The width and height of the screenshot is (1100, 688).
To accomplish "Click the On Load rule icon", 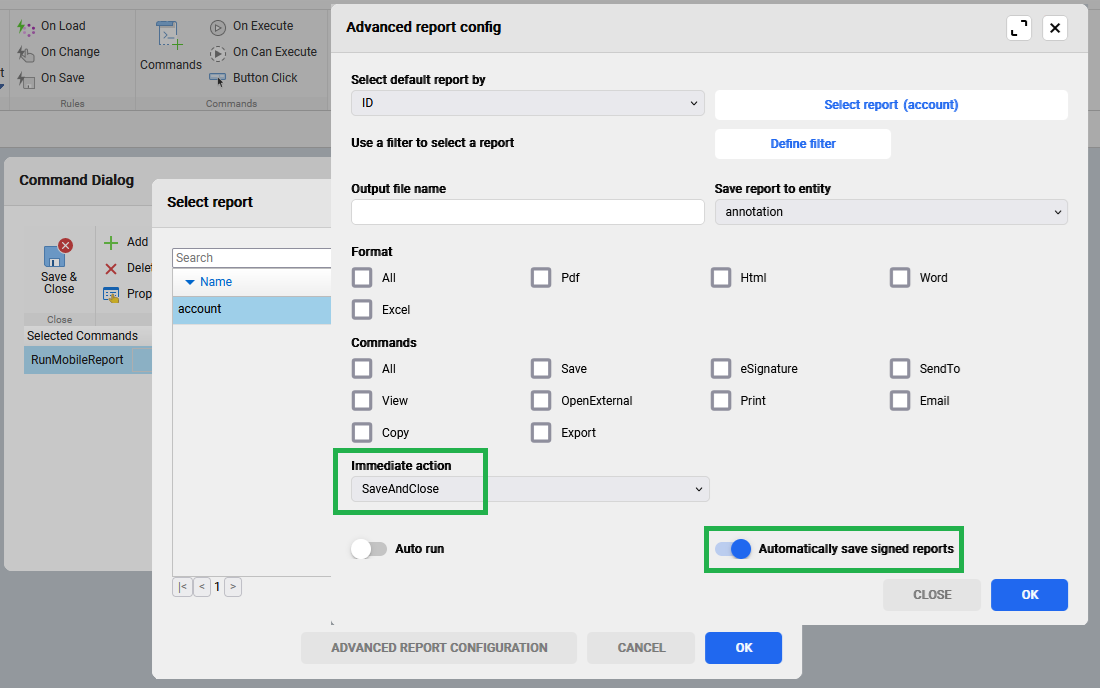I will tap(27, 27).
